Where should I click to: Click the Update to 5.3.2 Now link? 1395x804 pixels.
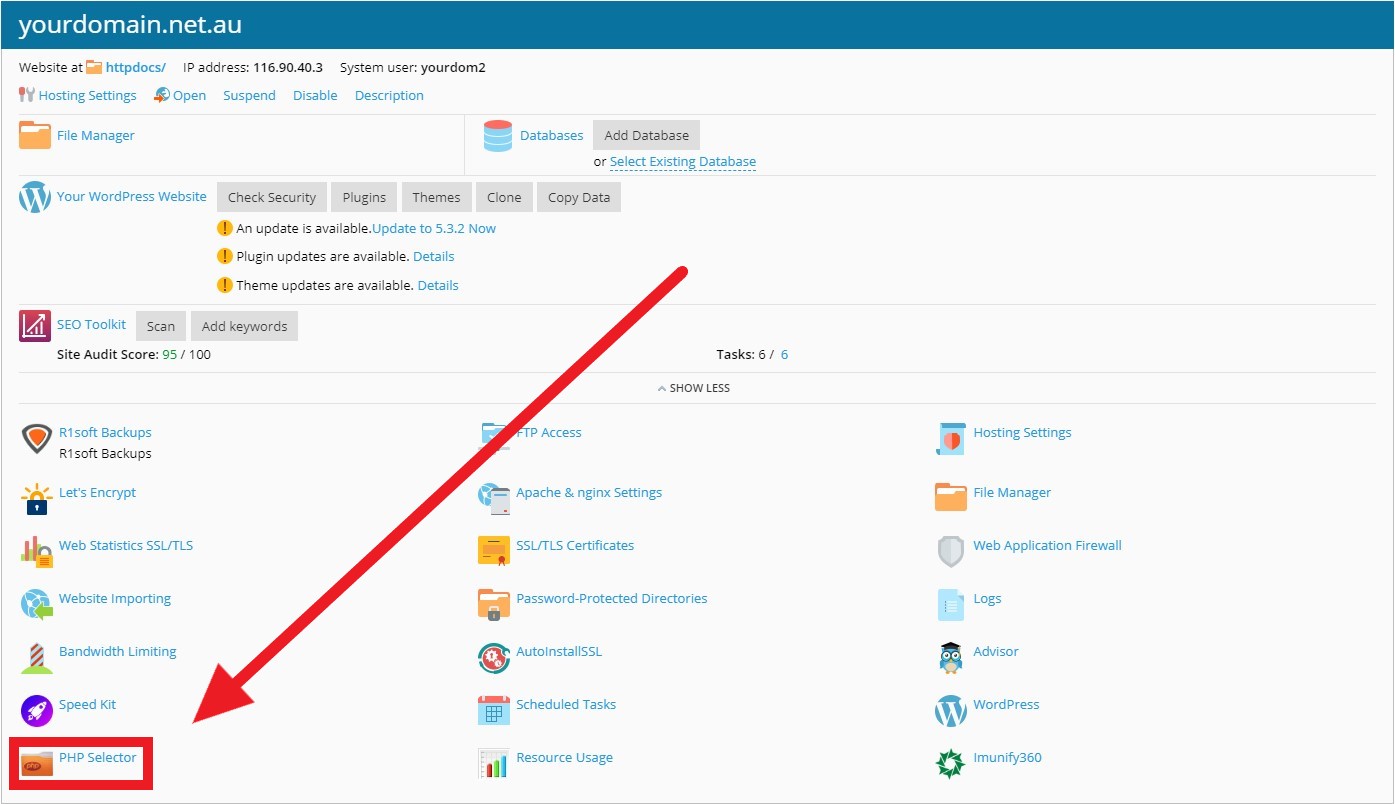(x=434, y=228)
